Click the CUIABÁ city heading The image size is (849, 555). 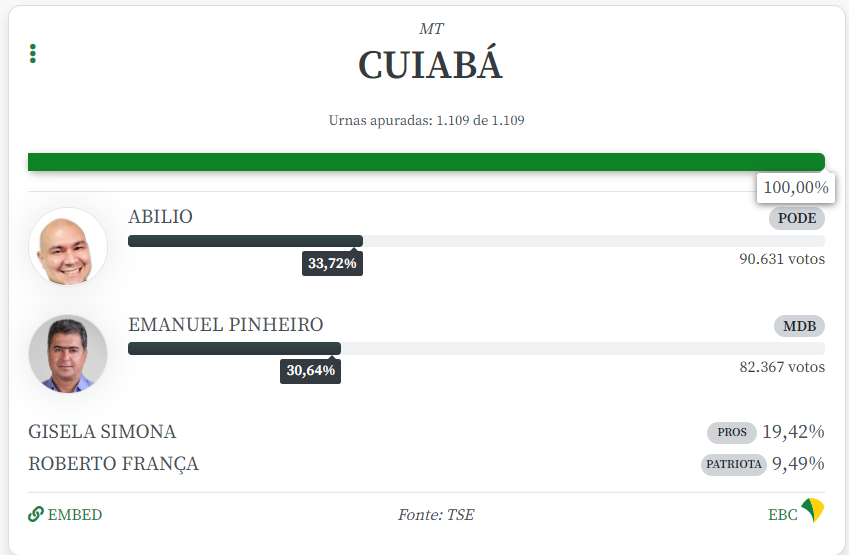(x=430, y=66)
